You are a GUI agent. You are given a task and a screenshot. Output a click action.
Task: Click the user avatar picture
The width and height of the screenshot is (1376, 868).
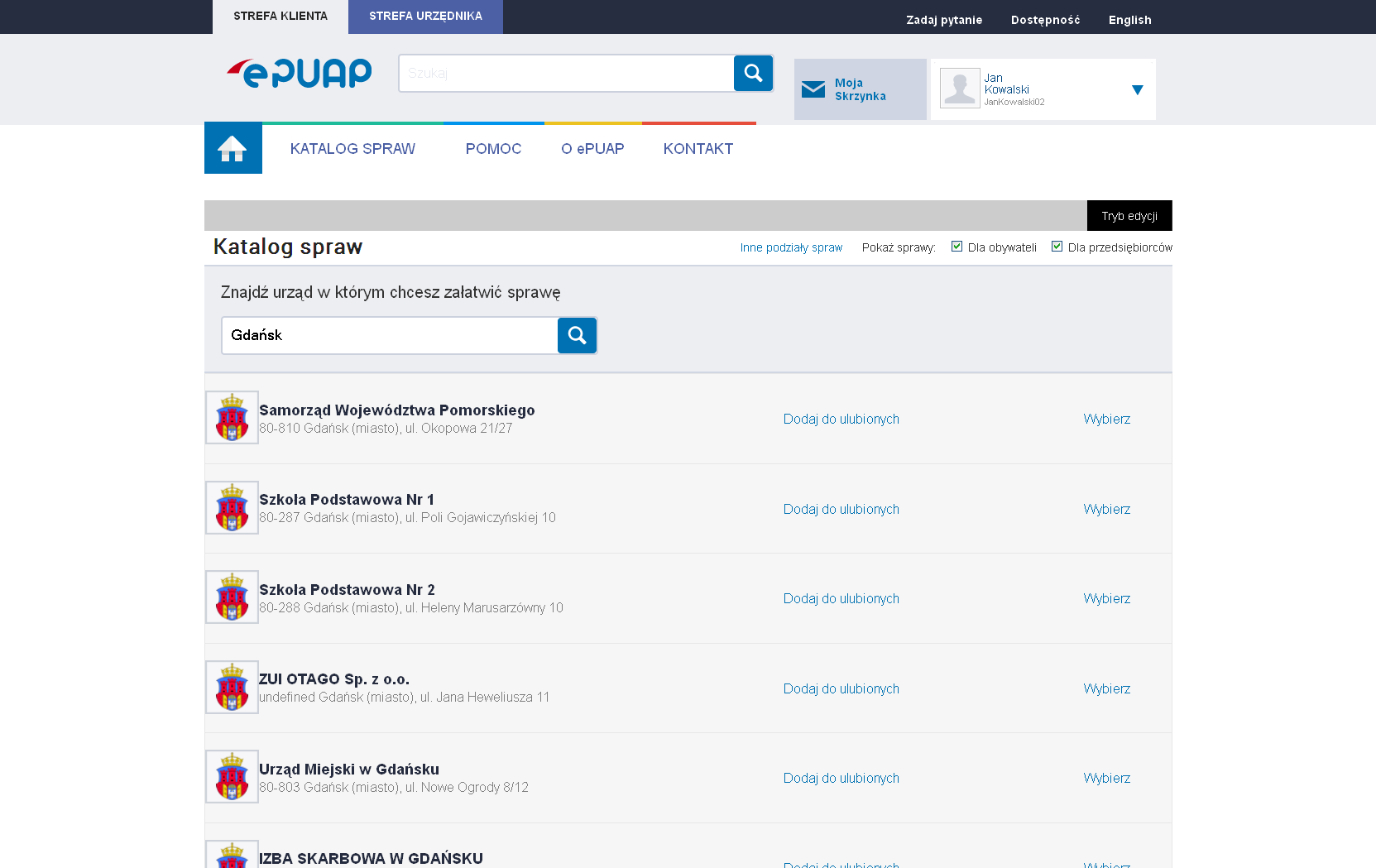coord(960,88)
